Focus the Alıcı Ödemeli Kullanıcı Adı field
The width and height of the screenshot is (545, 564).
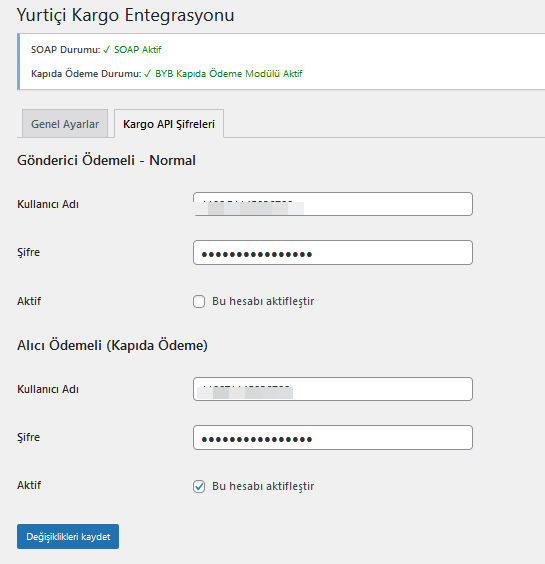click(333, 389)
